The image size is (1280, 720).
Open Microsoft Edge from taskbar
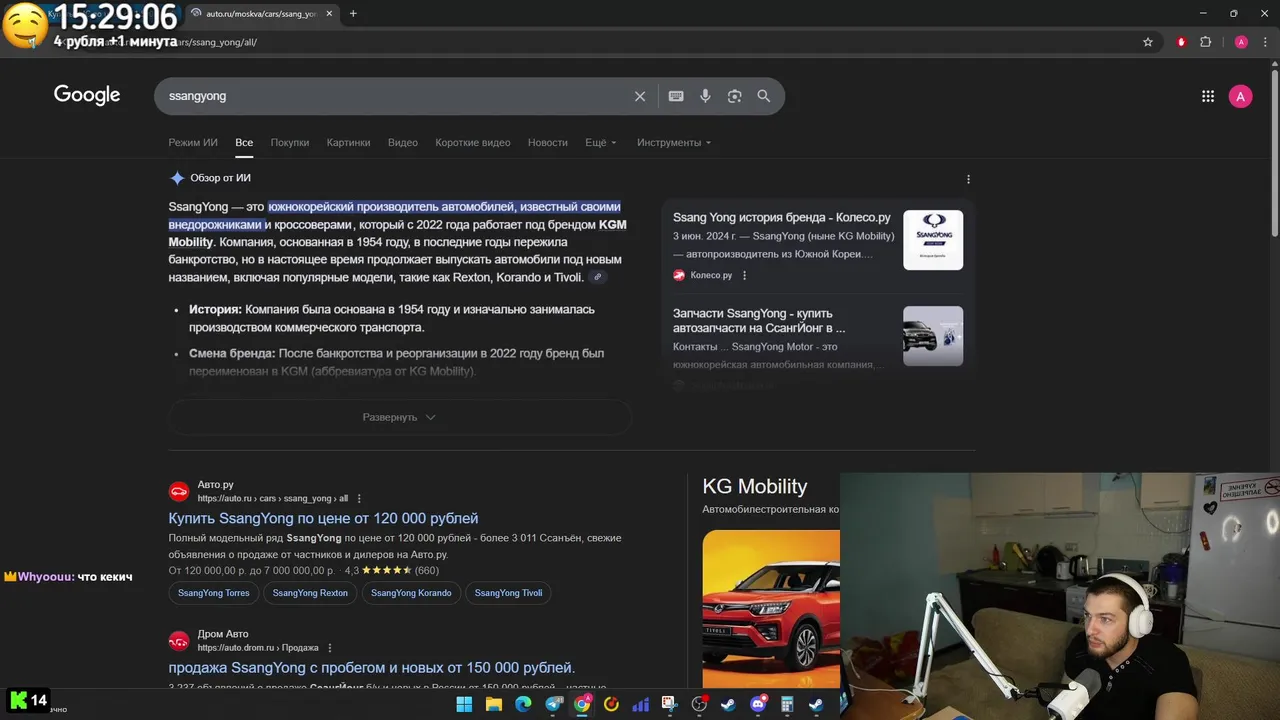523,704
